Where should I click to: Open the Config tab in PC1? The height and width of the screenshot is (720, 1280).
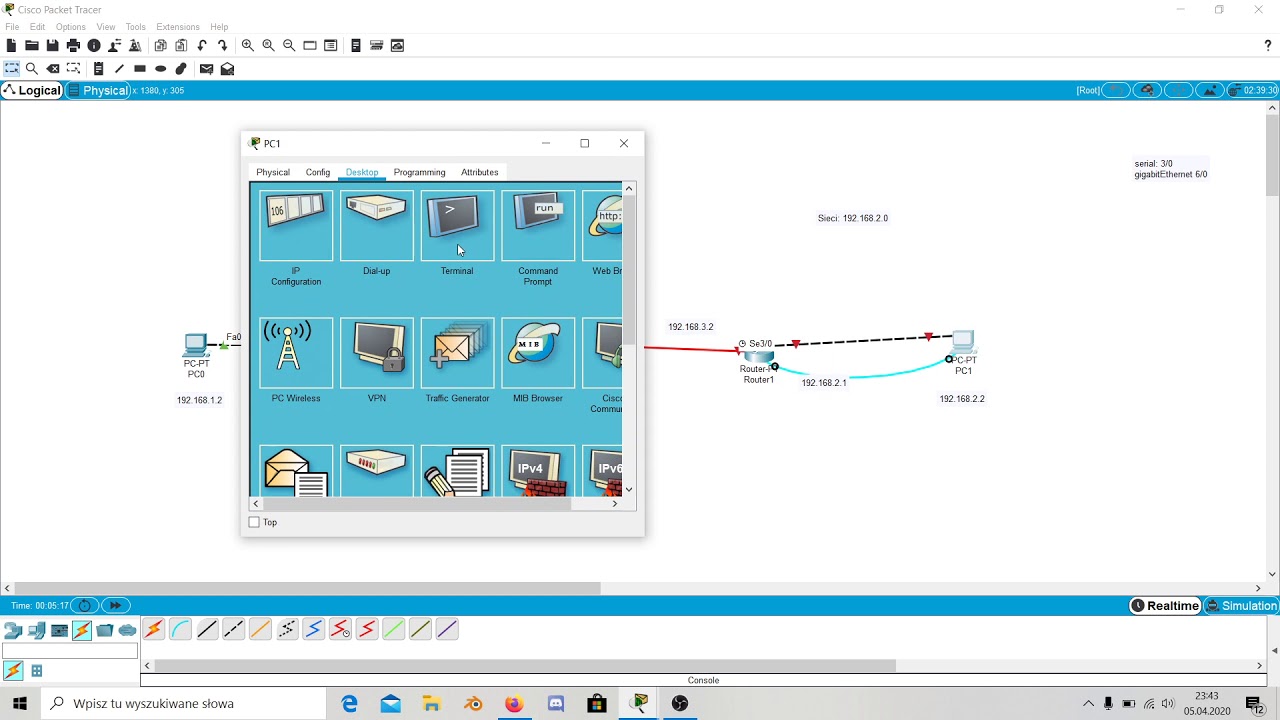[318, 172]
